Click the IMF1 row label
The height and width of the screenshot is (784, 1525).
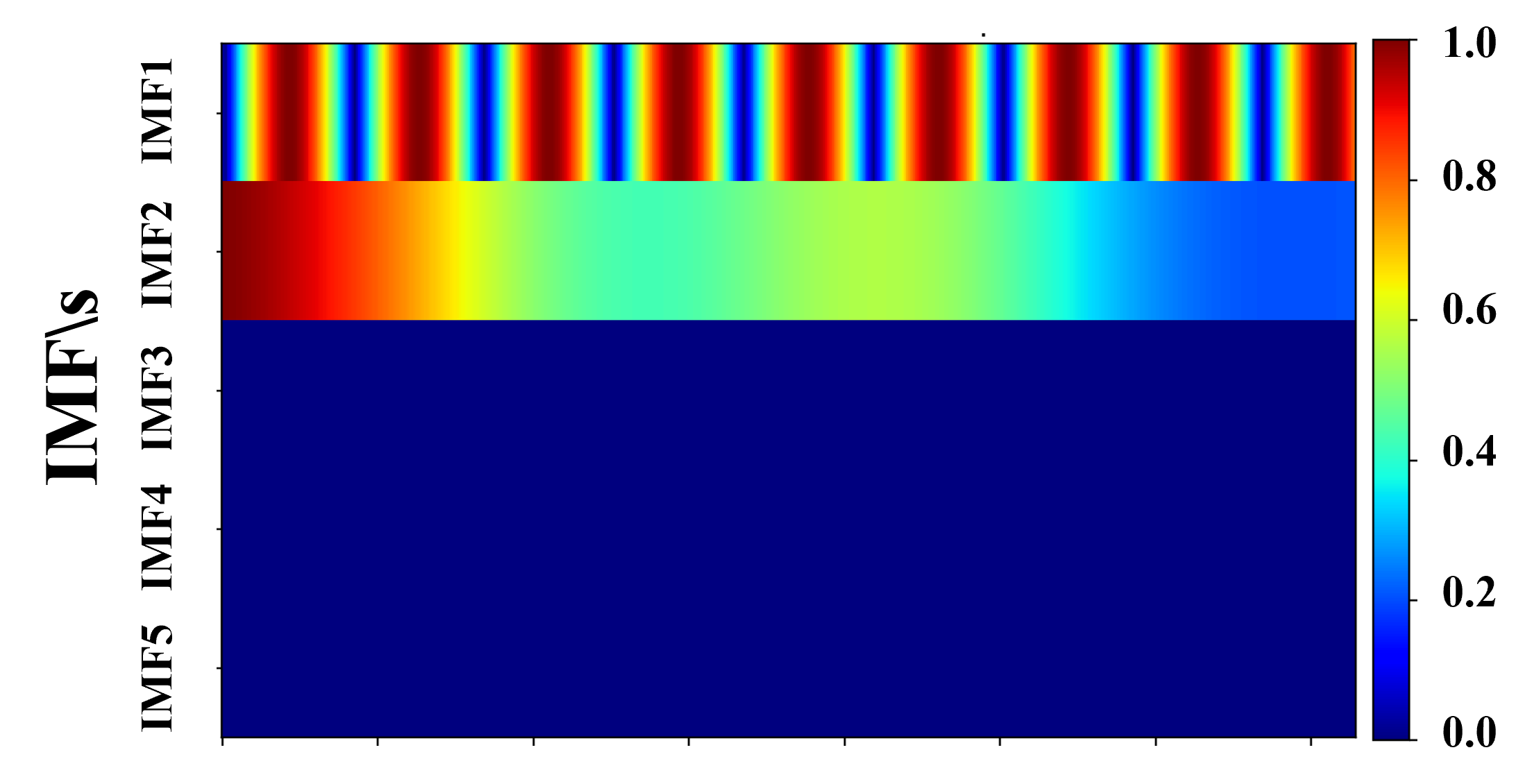pos(157,111)
